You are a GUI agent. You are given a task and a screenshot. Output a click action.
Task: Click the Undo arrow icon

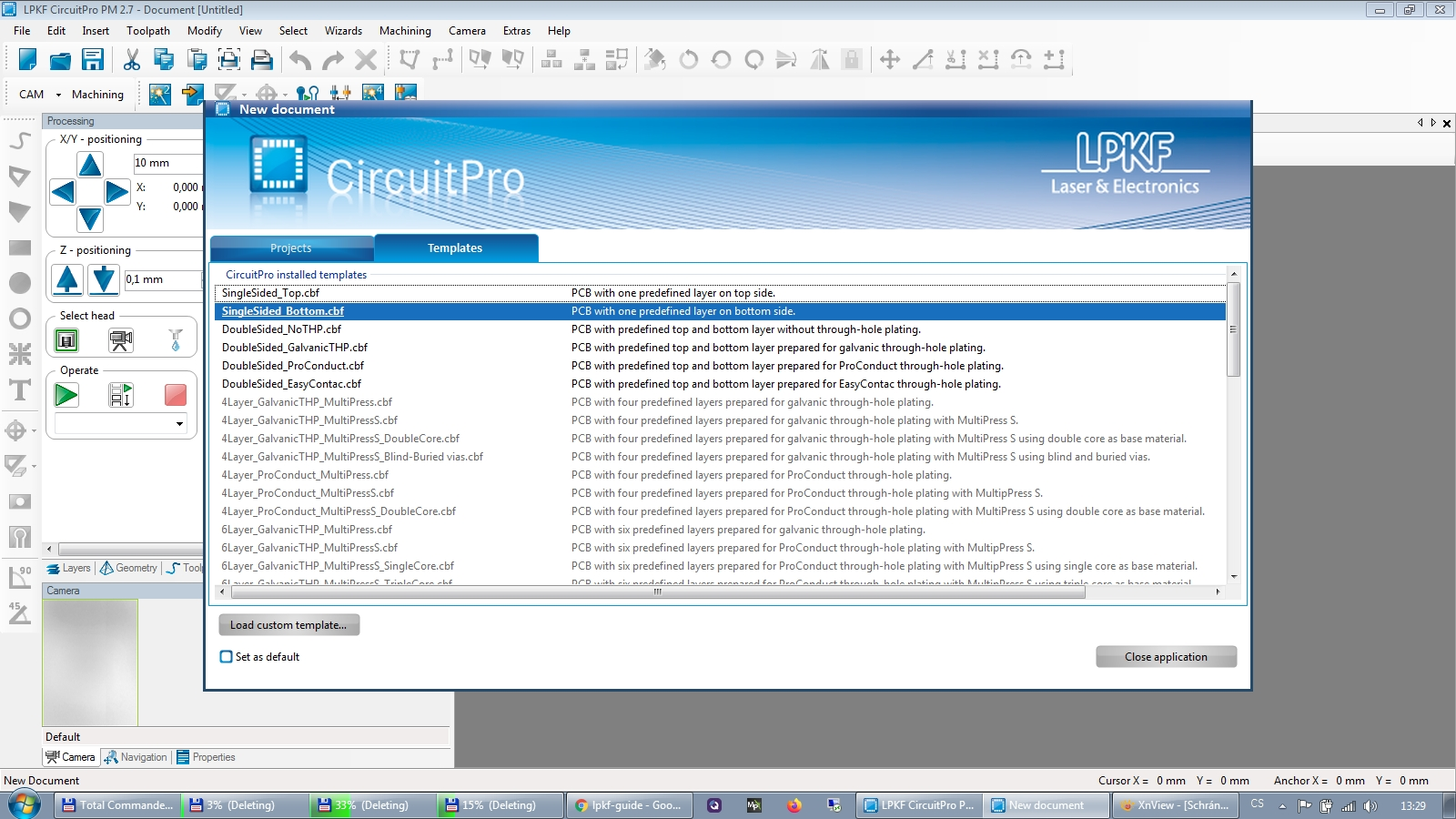click(x=300, y=60)
